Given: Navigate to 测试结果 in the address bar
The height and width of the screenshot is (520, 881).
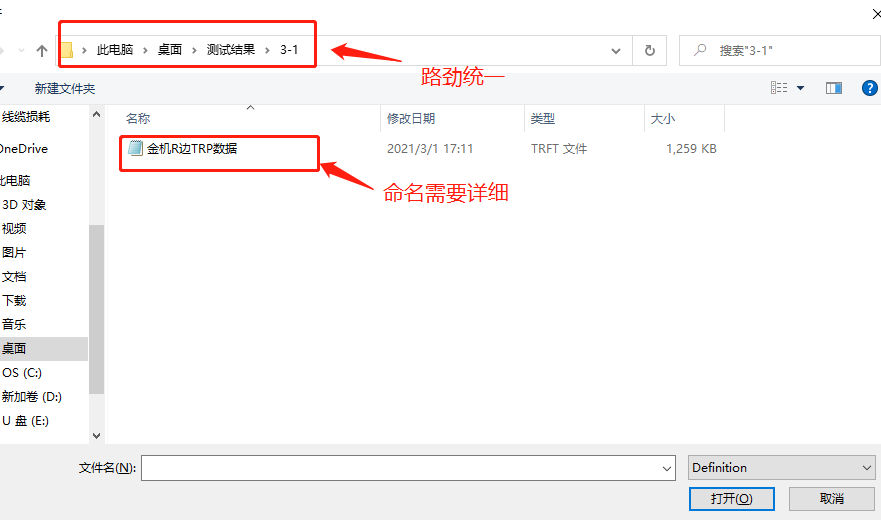Looking at the screenshot, I should click(231, 50).
